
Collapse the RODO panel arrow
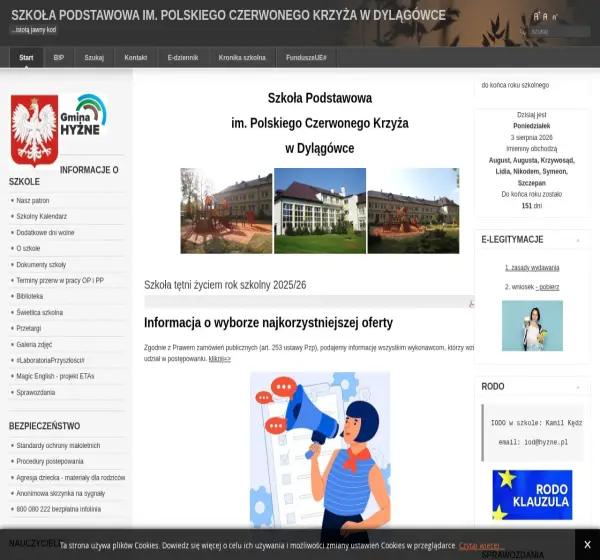click(x=578, y=387)
